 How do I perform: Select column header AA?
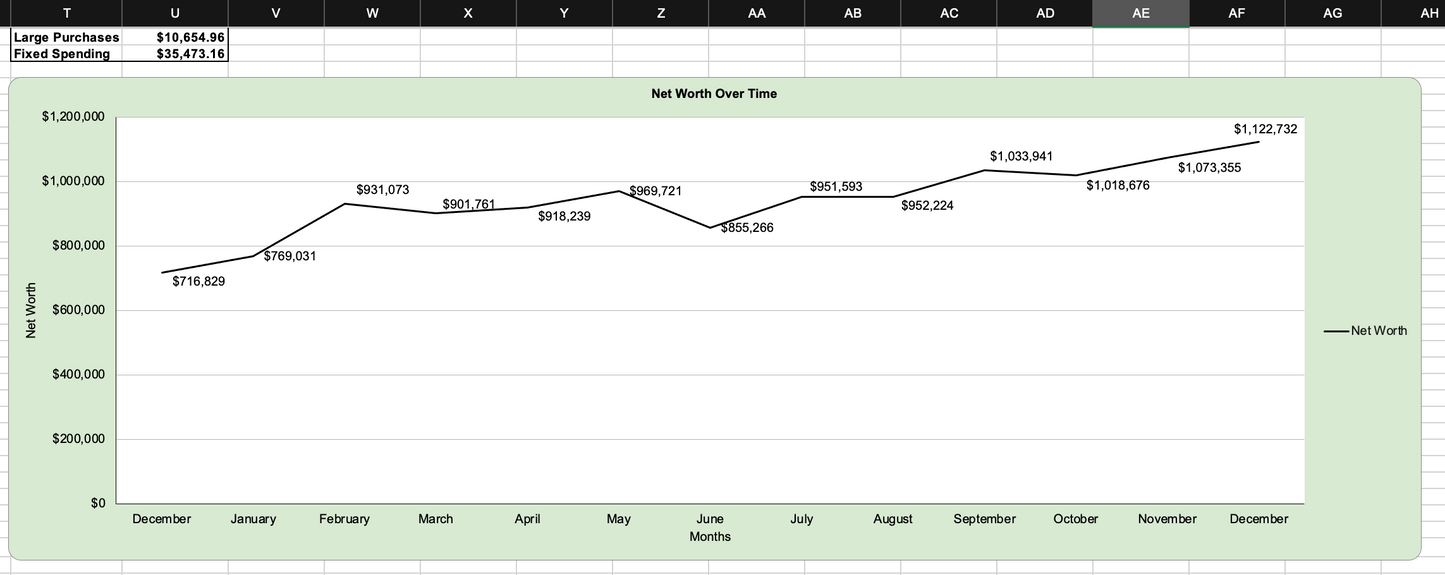pos(756,13)
